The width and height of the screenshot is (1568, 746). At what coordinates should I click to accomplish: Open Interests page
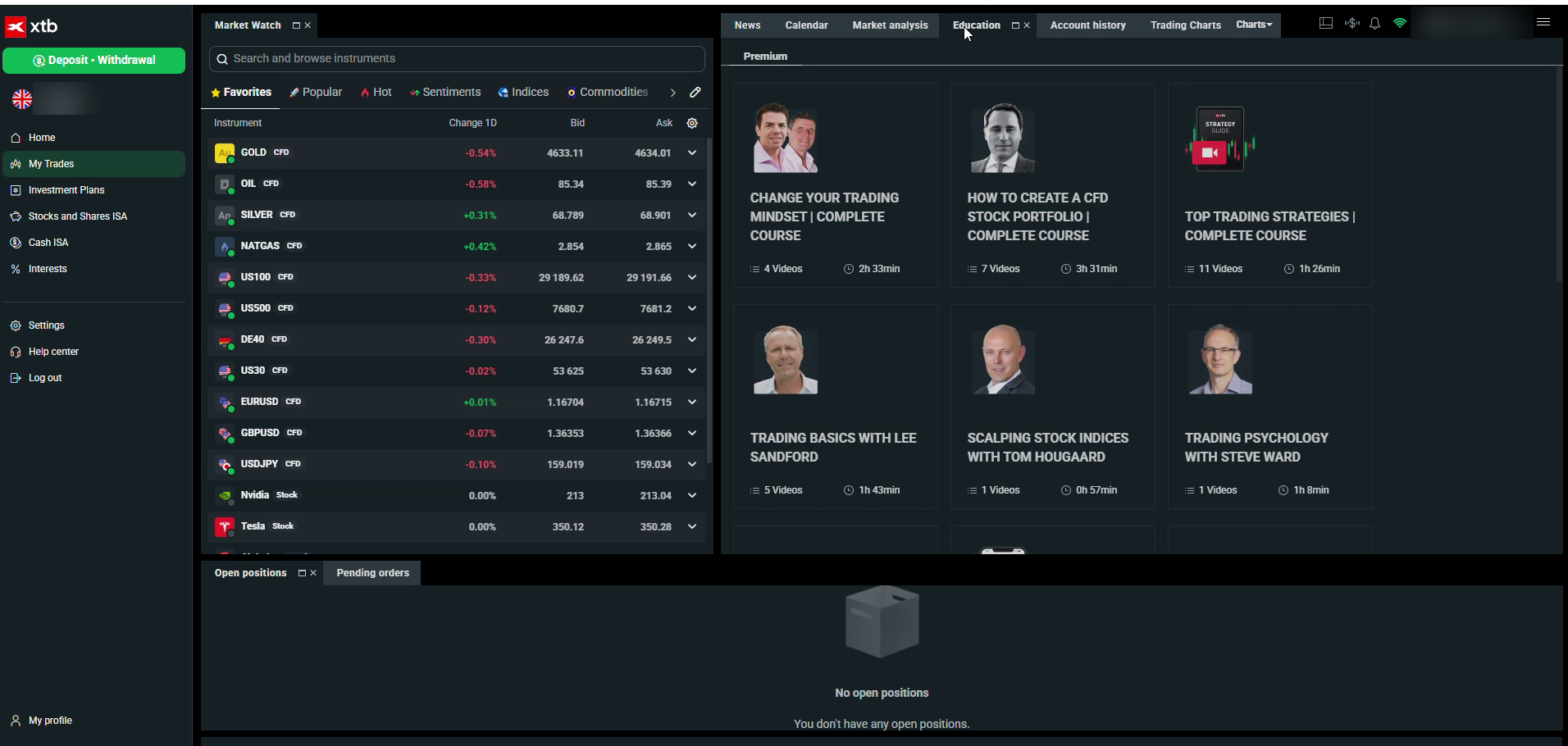(48, 269)
